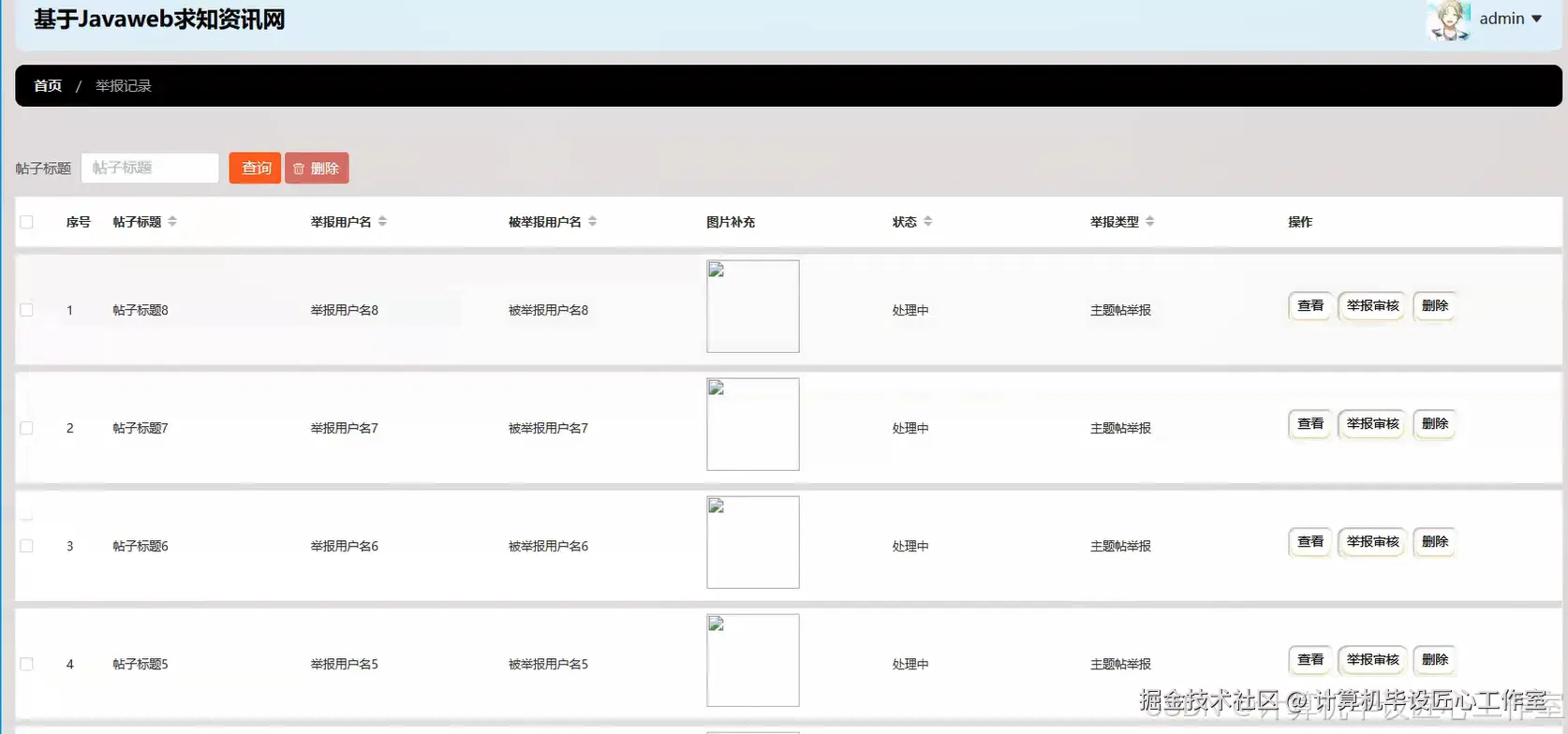Click 查看 for 帖子标题5 row

click(1309, 660)
